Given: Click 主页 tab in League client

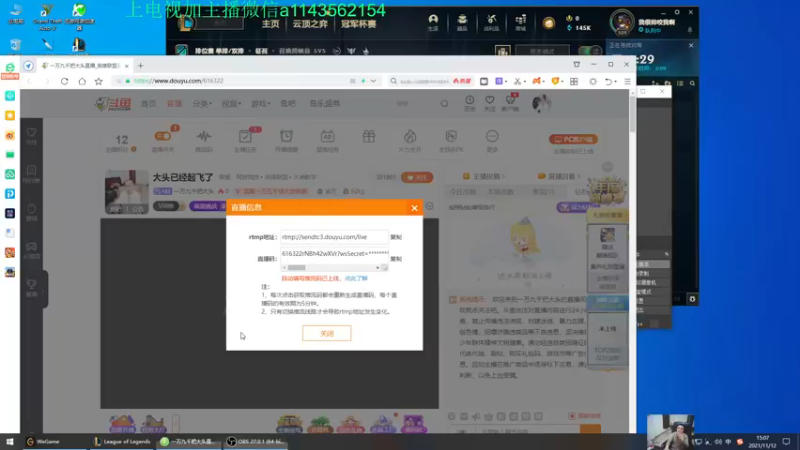Looking at the screenshot, I should point(270,24).
